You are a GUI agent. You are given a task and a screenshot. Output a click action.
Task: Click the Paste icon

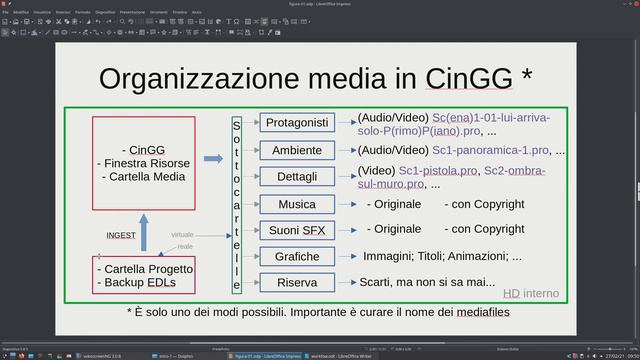pos(75,22)
